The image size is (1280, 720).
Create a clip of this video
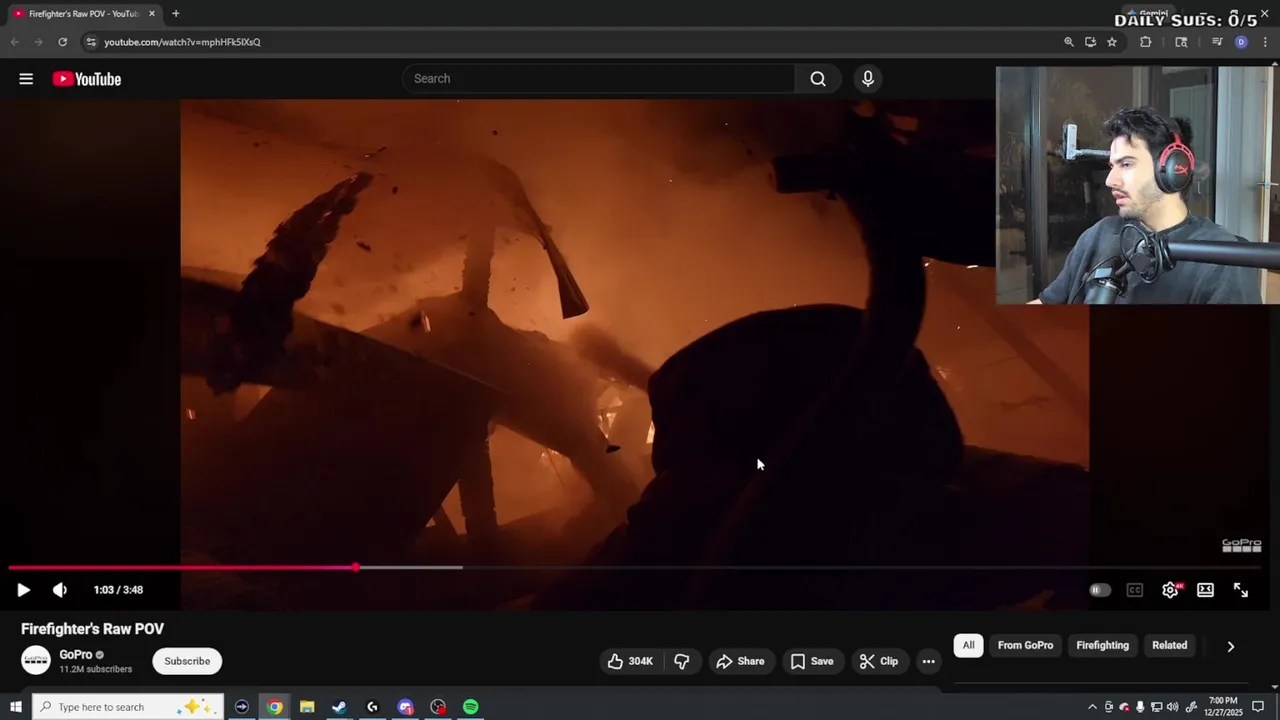click(x=879, y=661)
